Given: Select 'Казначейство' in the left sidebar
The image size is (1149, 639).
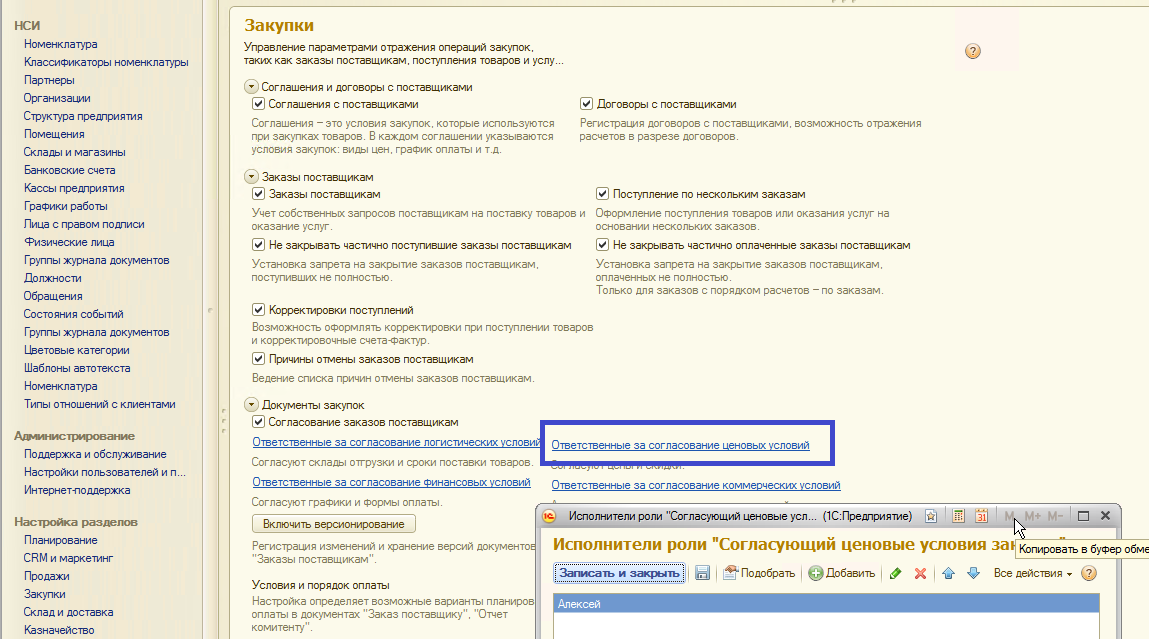Looking at the screenshot, I should (x=59, y=630).
